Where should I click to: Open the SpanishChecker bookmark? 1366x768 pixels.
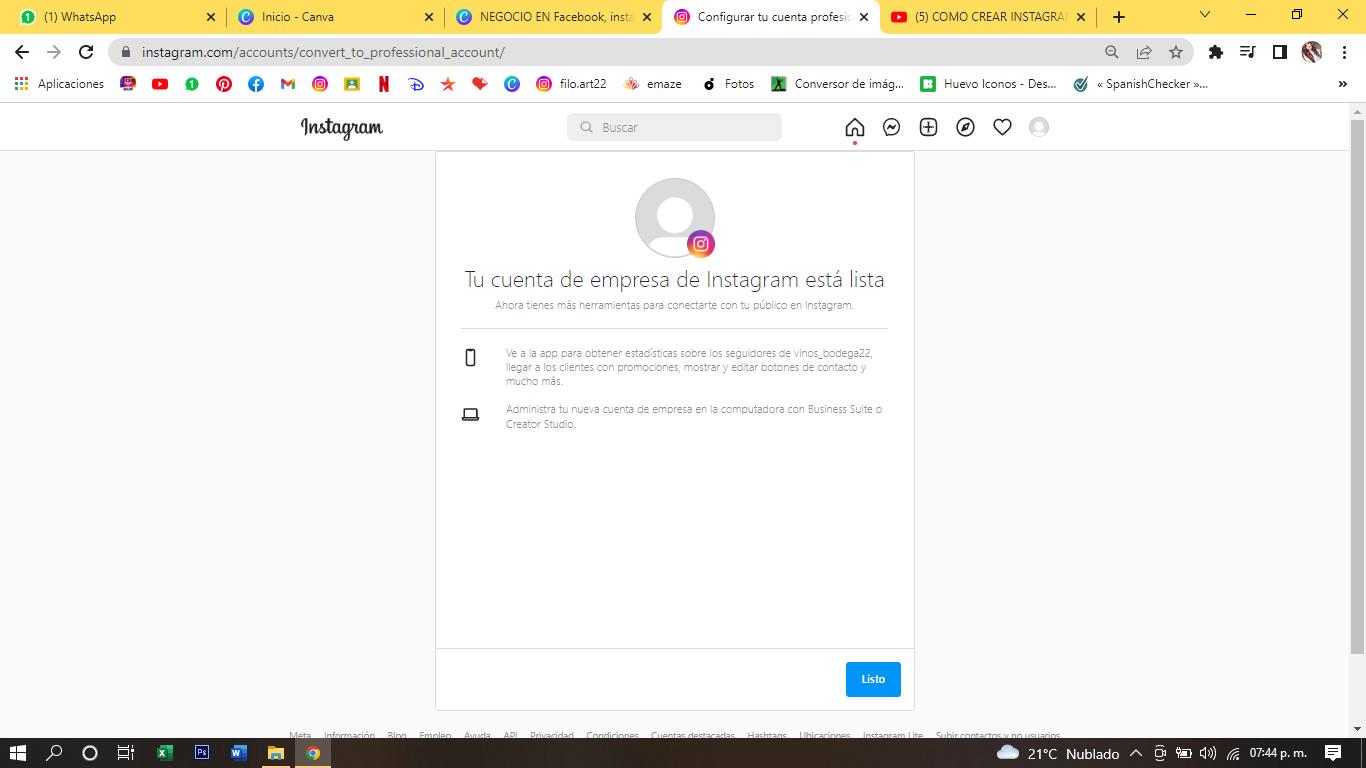click(x=1140, y=84)
